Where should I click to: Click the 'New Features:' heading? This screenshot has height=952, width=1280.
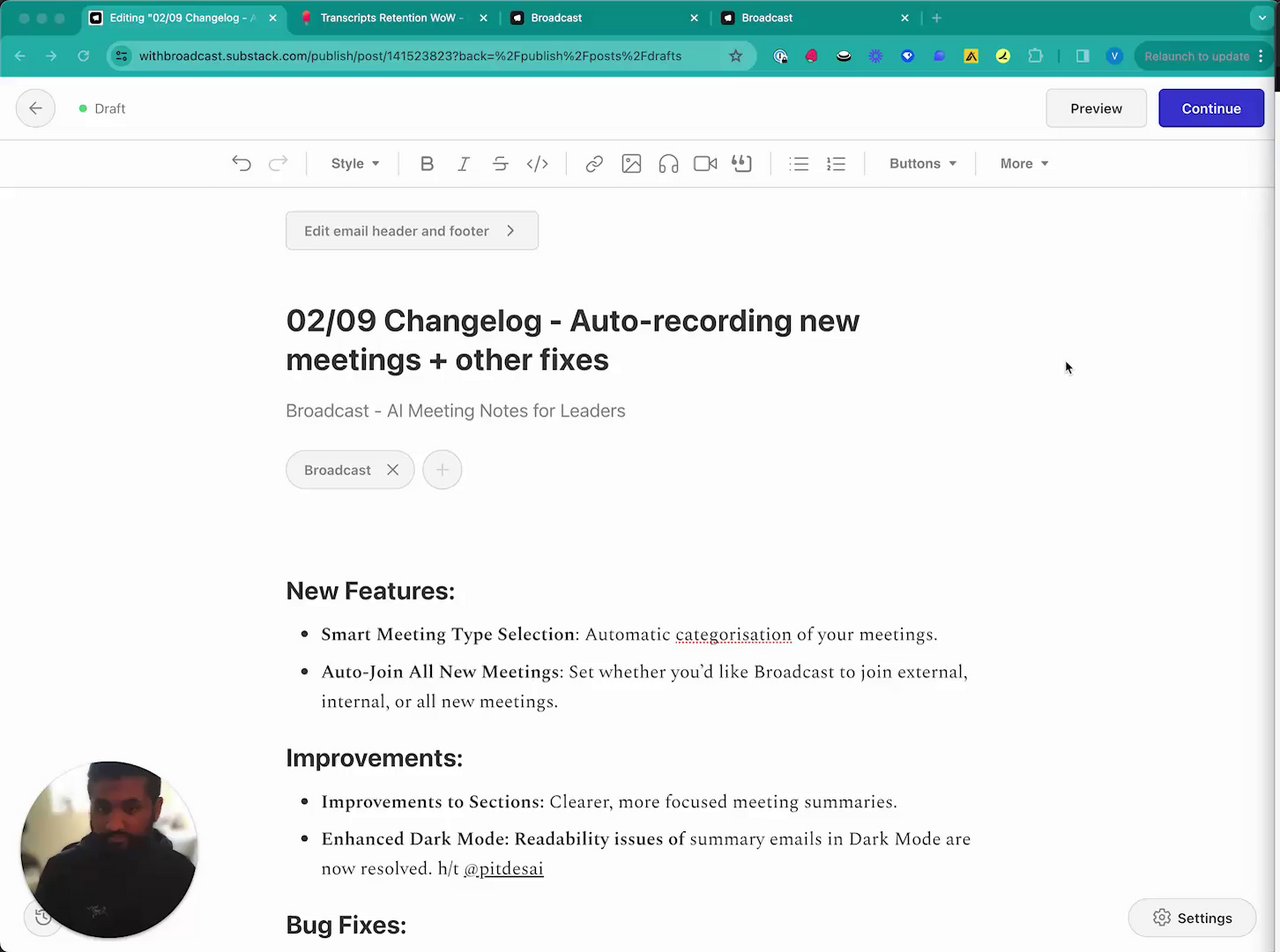click(370, 591)
